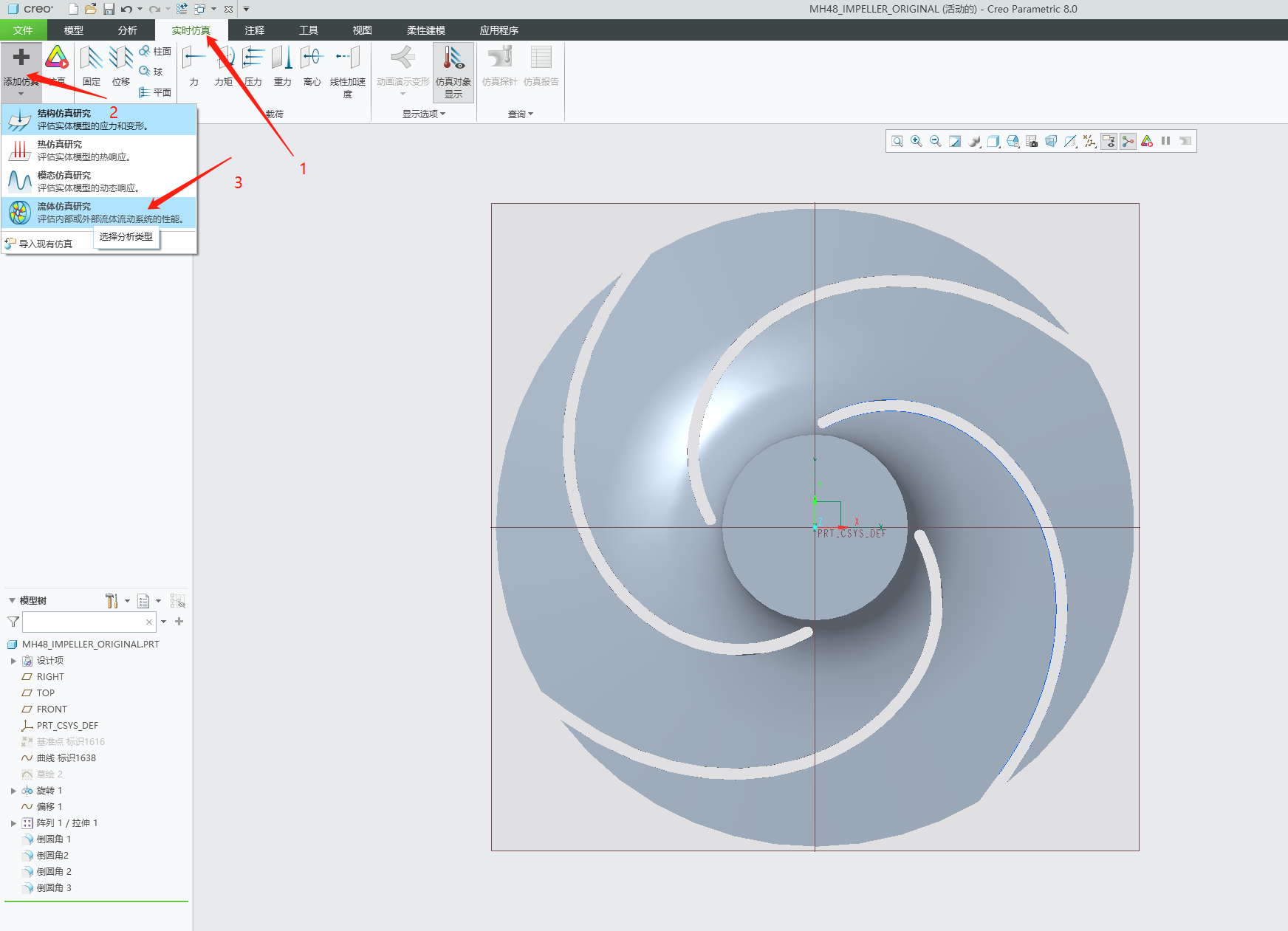Expand the 阵列 1 / 拉伸 1 node
This screenshot has height=931, width=1288.
point(13,823)
